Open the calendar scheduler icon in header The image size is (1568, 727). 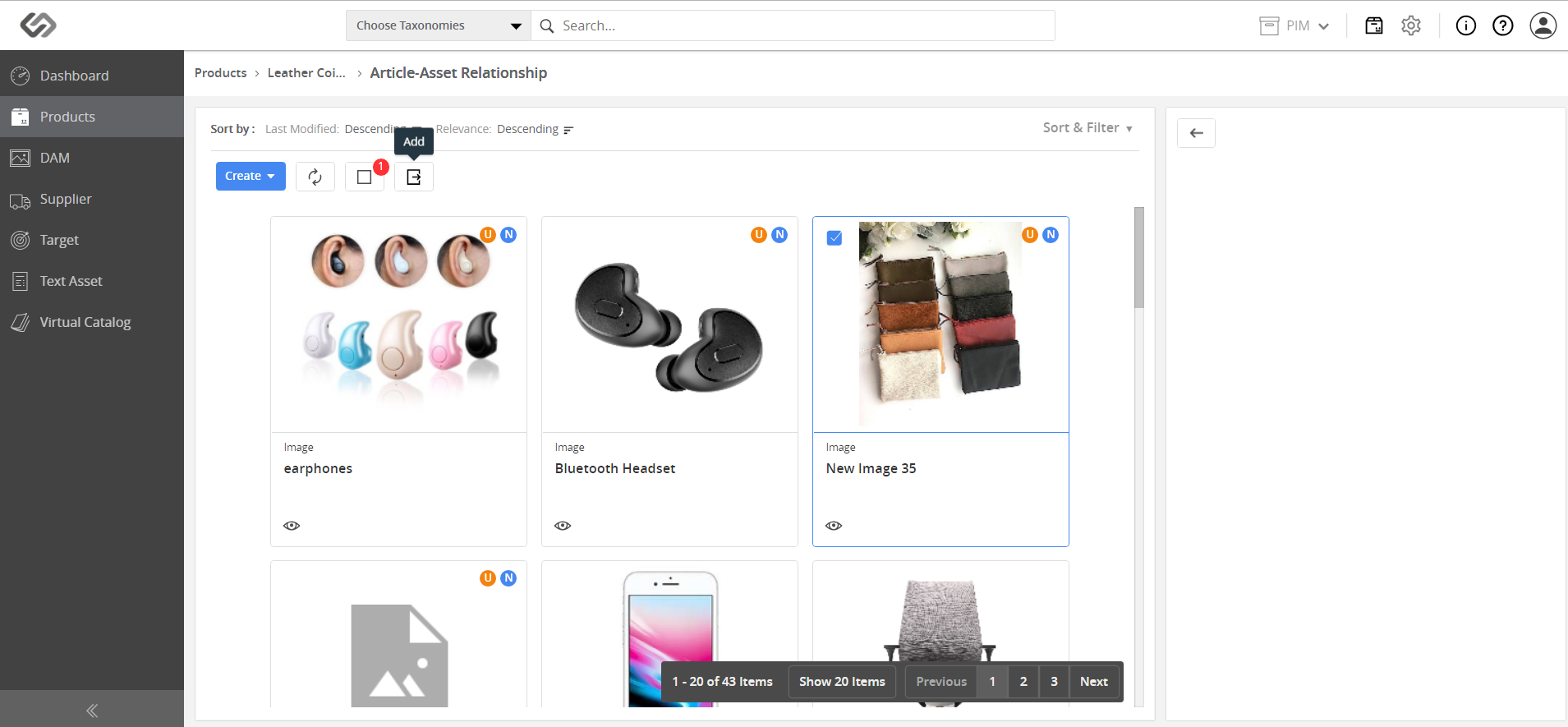1374,25
